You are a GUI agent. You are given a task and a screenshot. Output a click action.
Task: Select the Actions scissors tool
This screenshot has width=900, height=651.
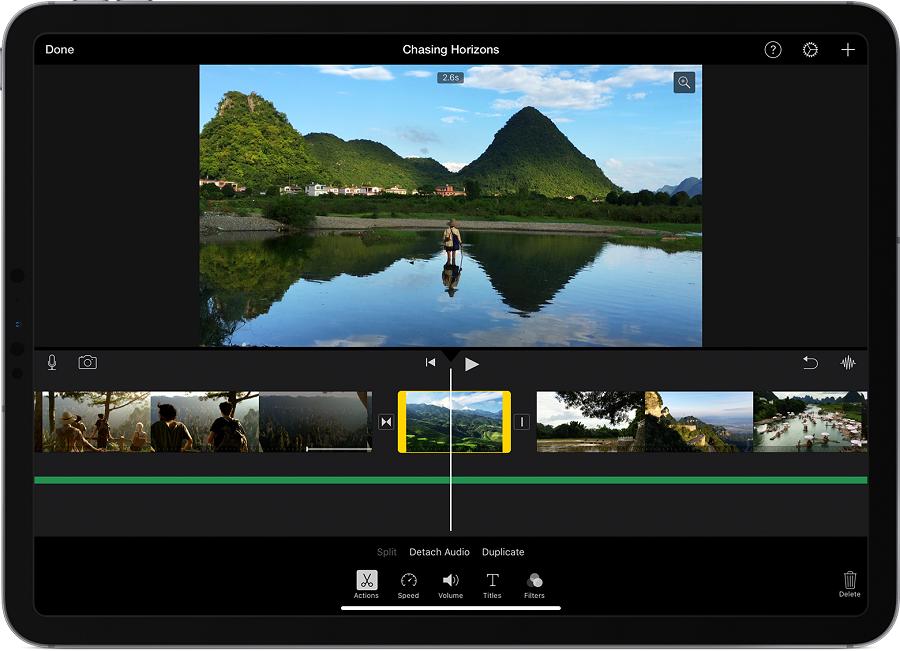coord(365,581)
